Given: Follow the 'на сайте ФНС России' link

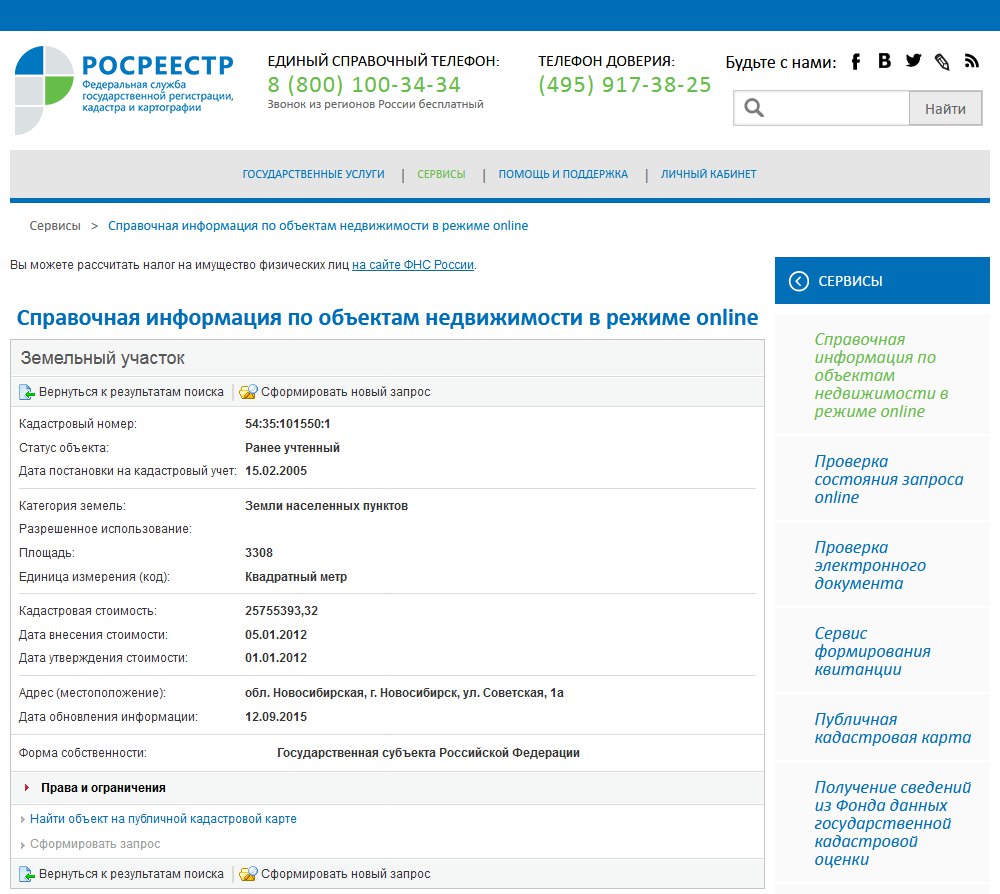Looking at the screenshot, I should [x=413, y=265].
